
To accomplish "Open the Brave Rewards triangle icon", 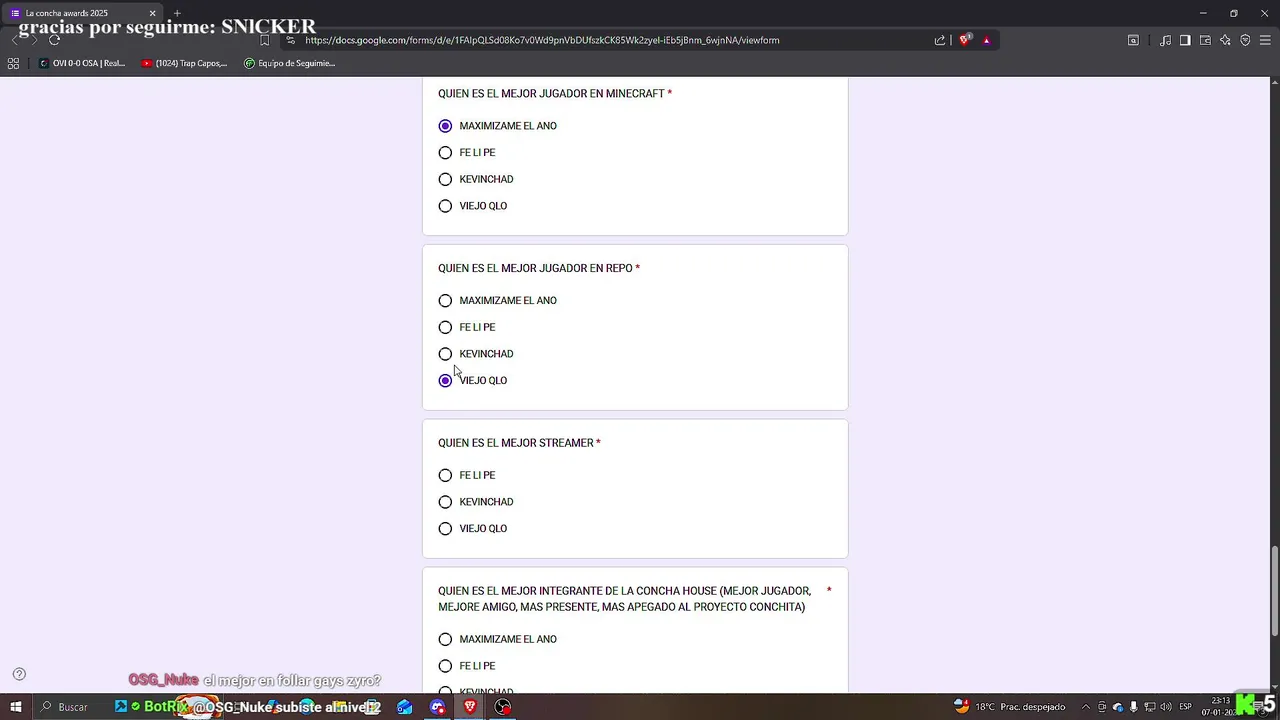I will 986,40.
